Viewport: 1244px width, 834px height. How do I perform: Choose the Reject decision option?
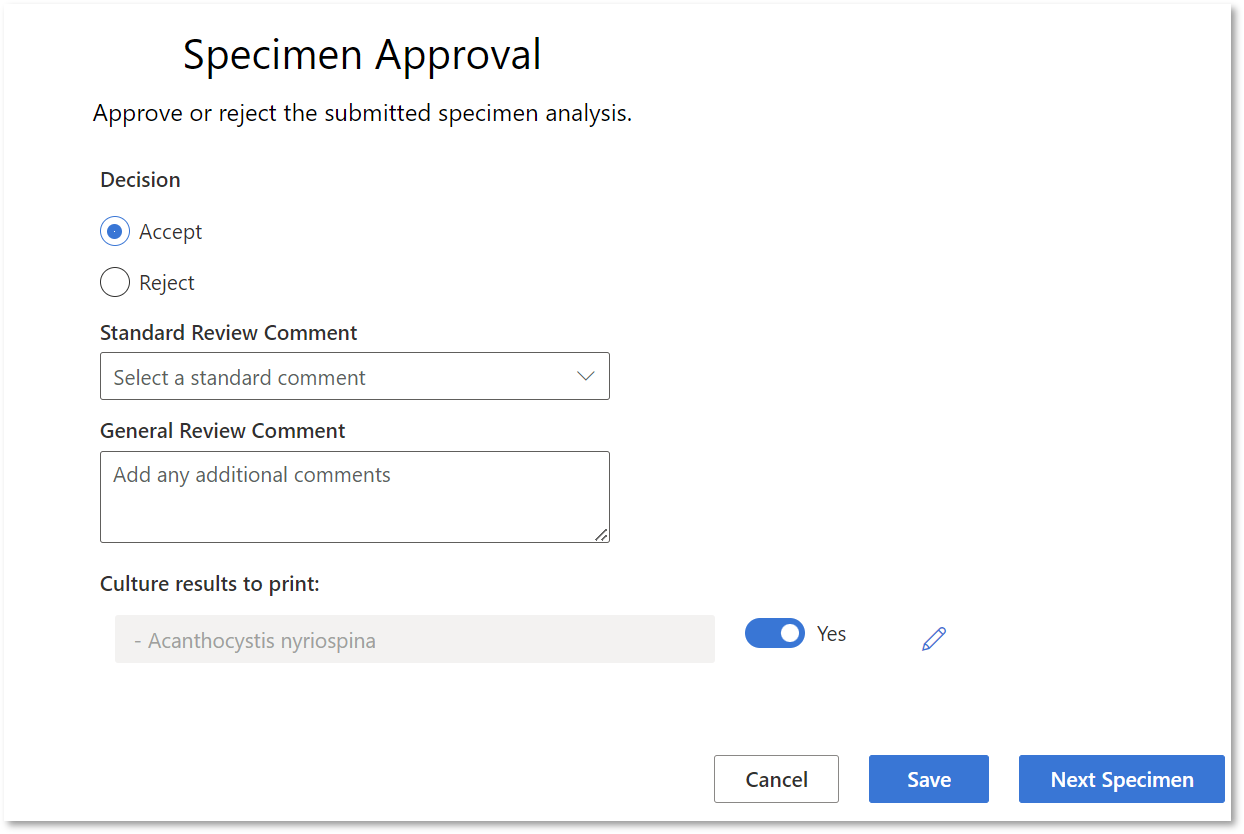coord(115,283)
